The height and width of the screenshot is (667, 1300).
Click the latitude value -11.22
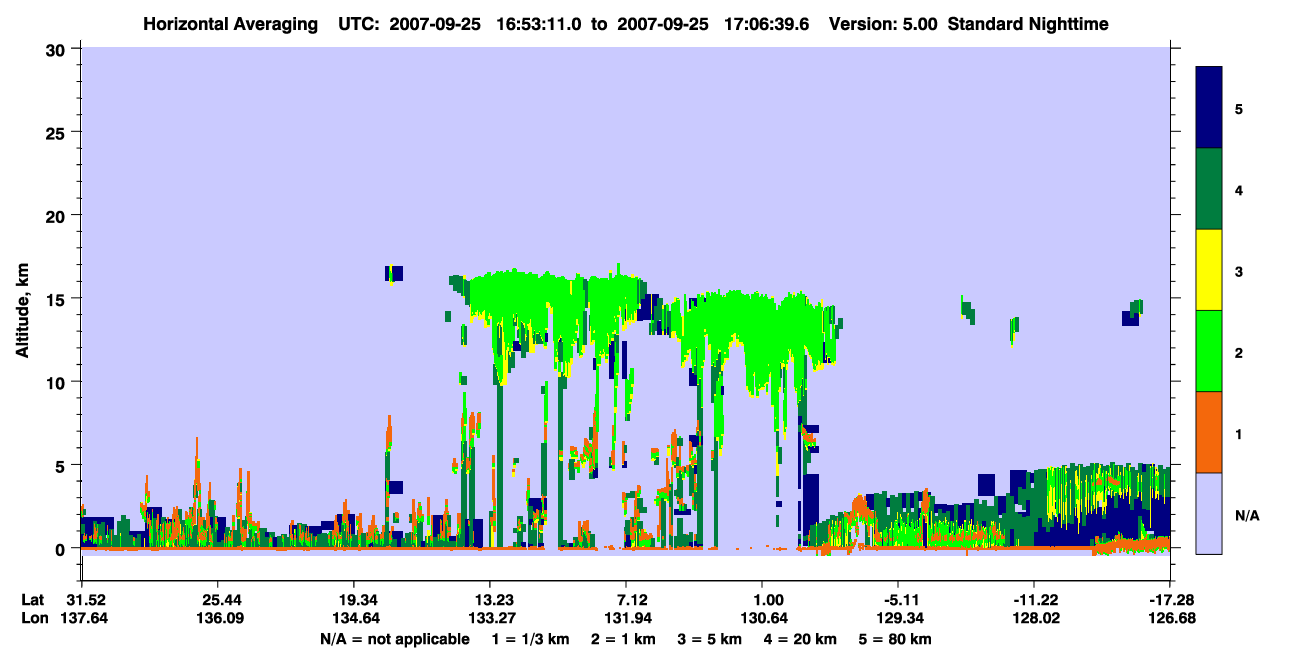(1034, 600)
